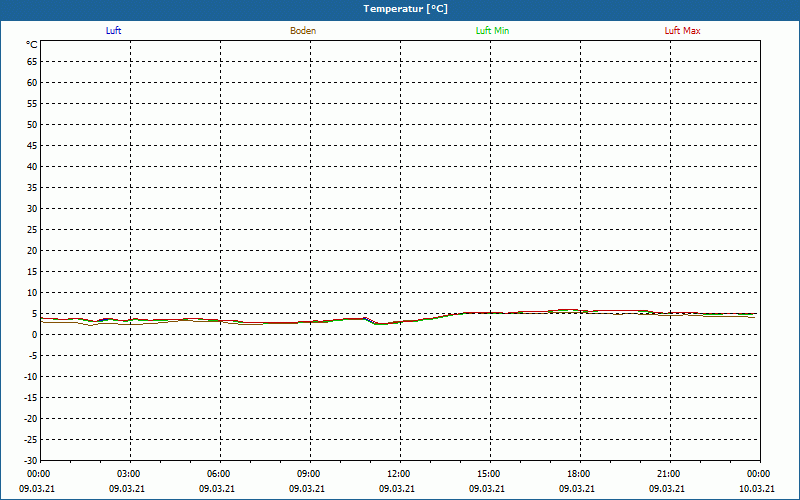Screen dimensions: 800x500
Task: Click the Luft Min legend label
Action: 492,31
